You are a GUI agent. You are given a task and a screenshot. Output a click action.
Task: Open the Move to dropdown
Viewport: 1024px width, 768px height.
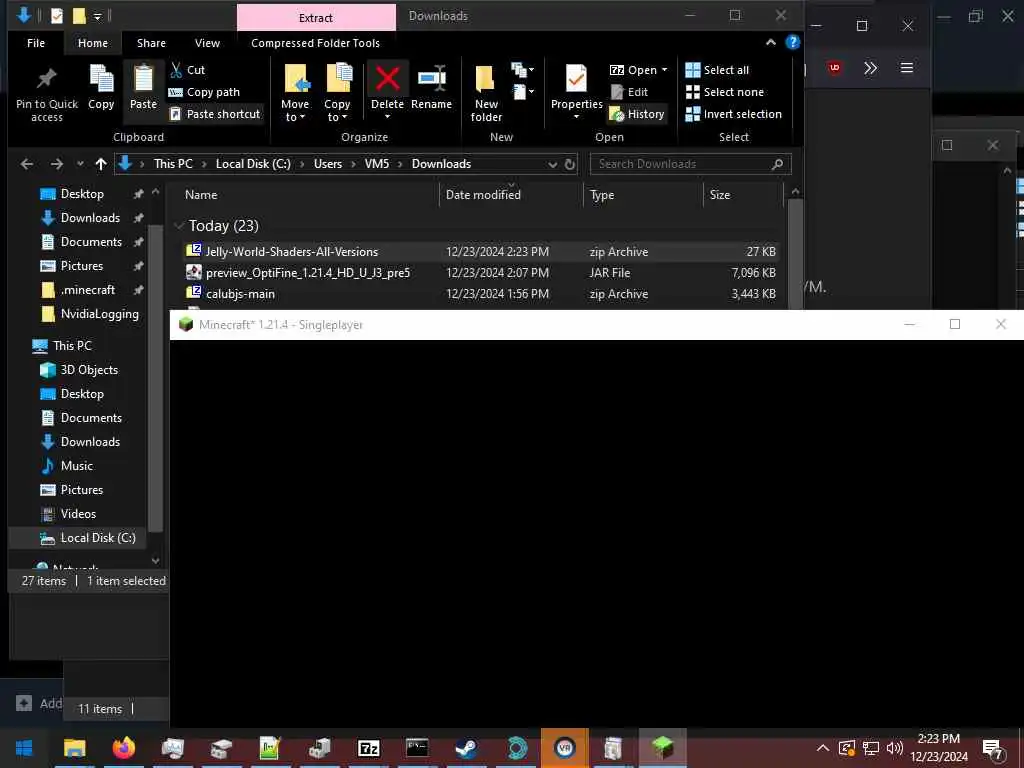point(295,93)
